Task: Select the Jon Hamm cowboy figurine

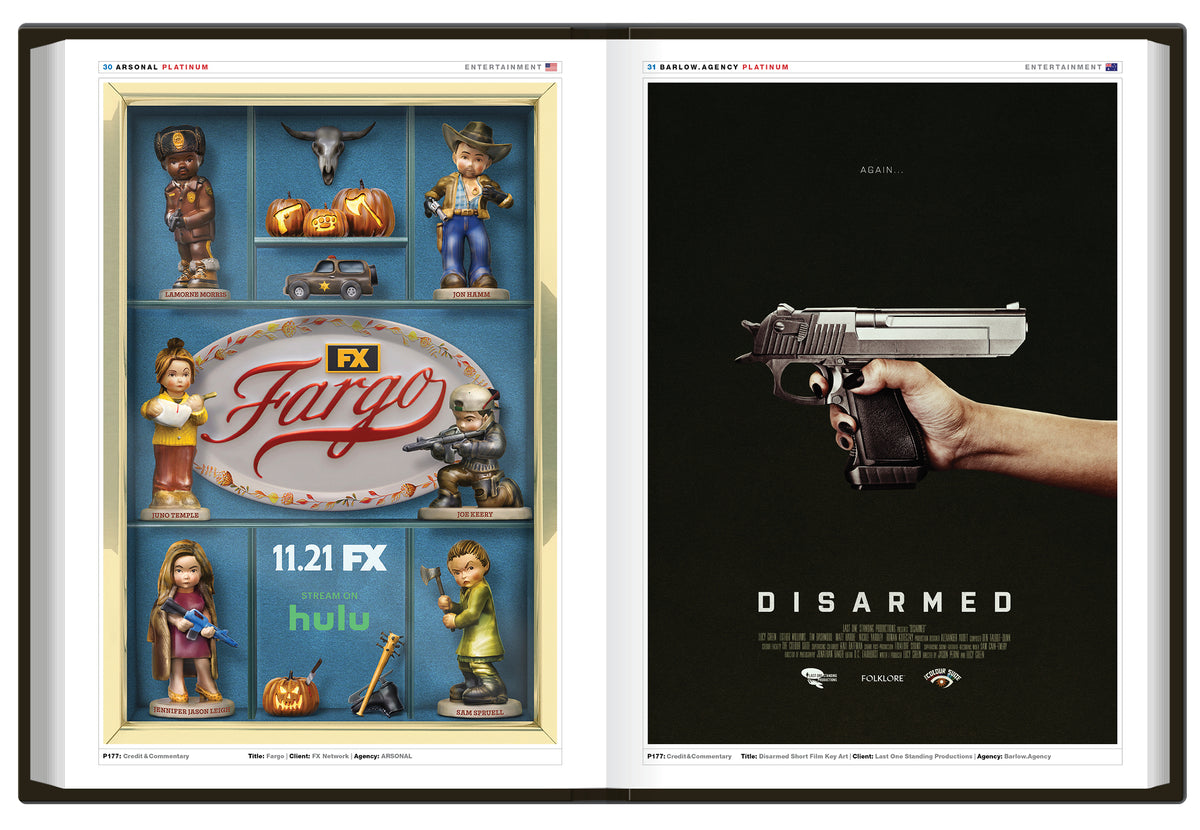Action: [x=467, y=205]
